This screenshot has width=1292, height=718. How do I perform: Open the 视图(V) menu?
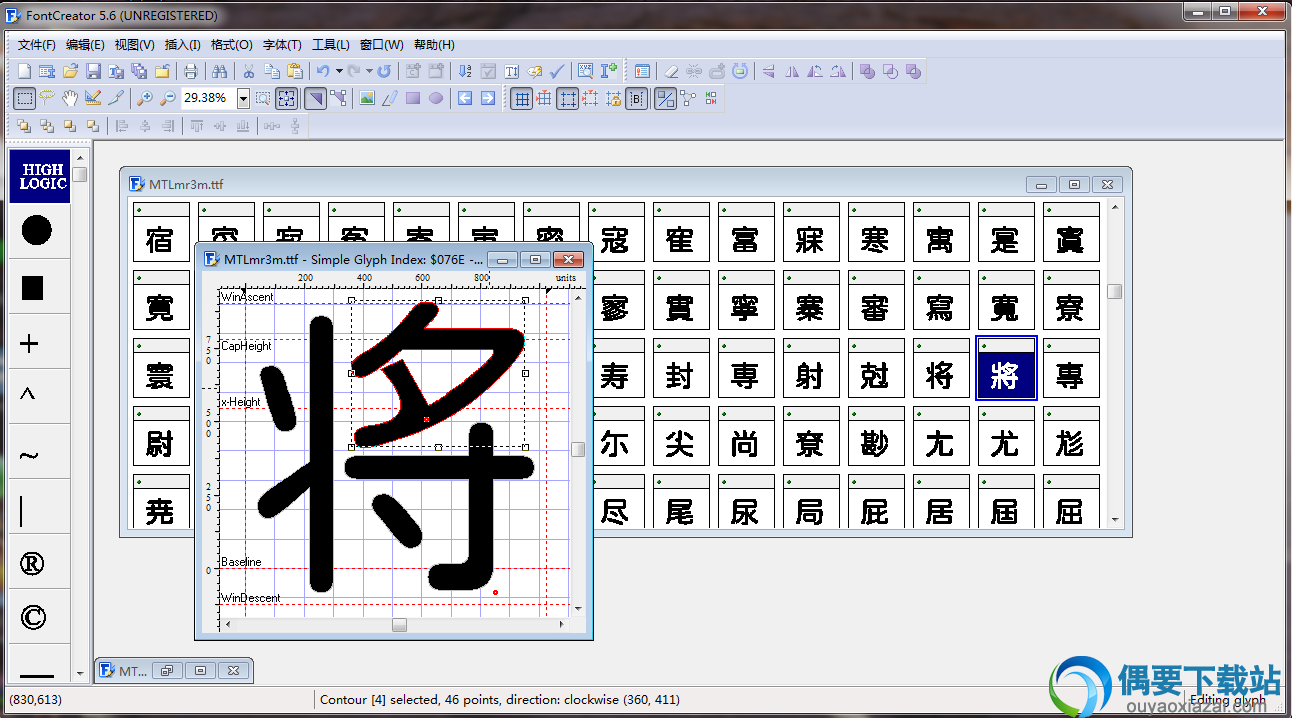134,45
